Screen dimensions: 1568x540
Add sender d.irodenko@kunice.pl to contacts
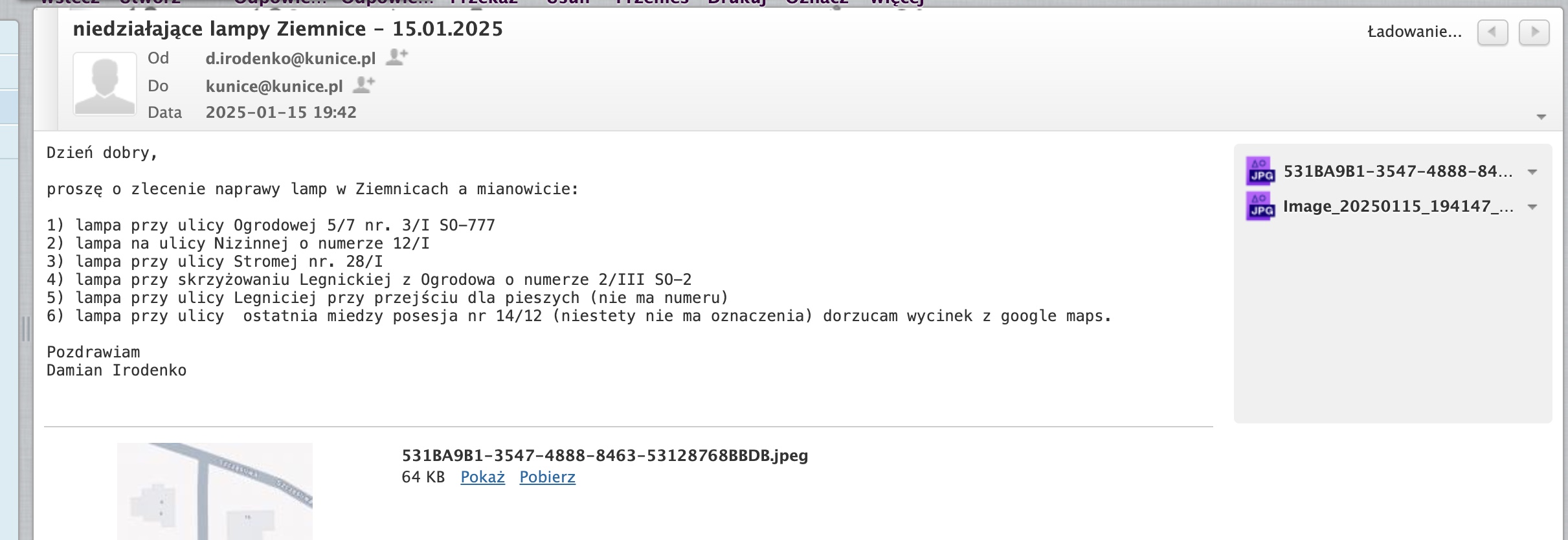click(396, 58)
